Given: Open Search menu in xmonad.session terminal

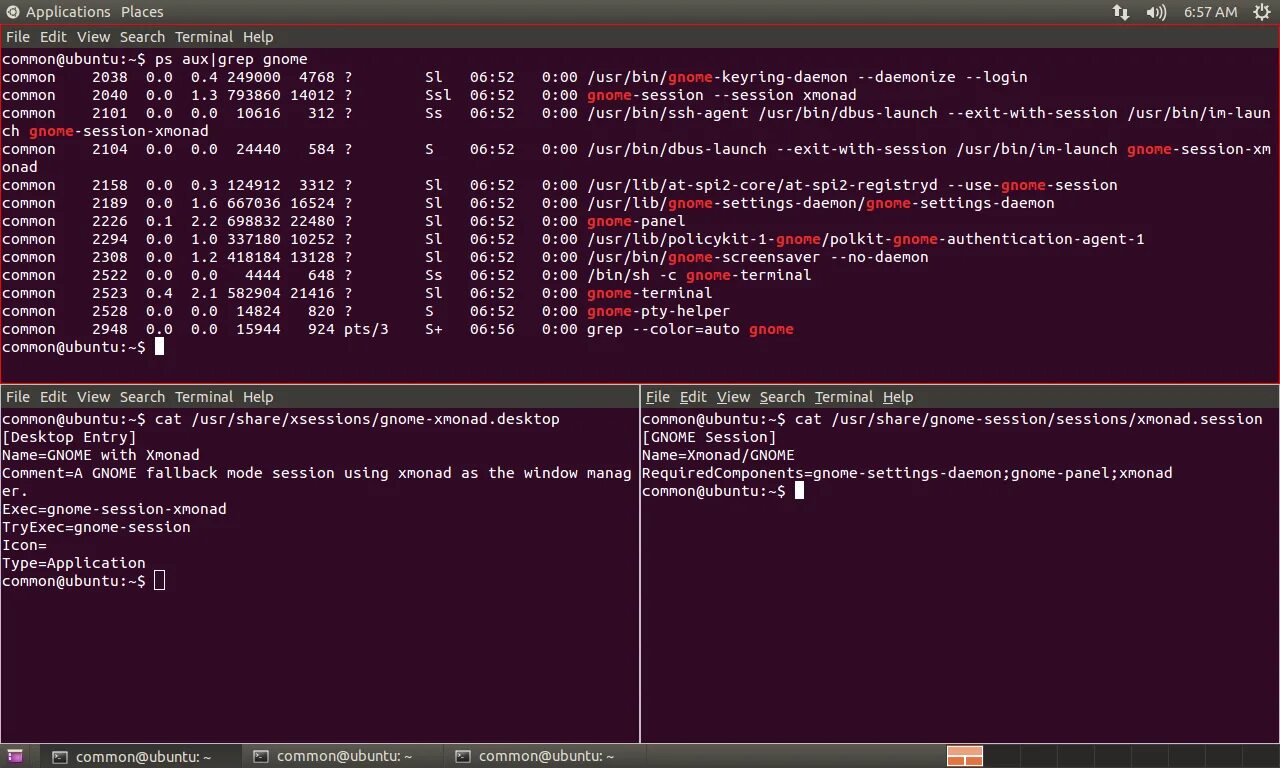Looking at the screenshot, I should pyautogui.click(x=782, y=397).
